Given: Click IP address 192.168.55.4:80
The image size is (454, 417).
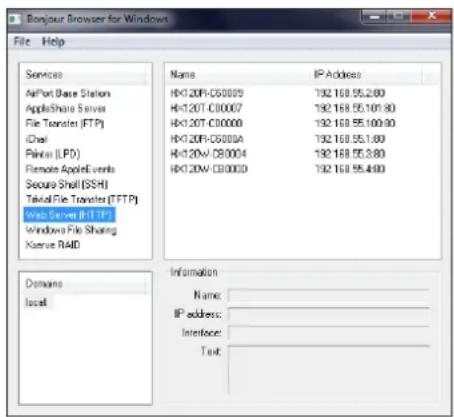Looking at the screenshot, I should tap(350, 169).
